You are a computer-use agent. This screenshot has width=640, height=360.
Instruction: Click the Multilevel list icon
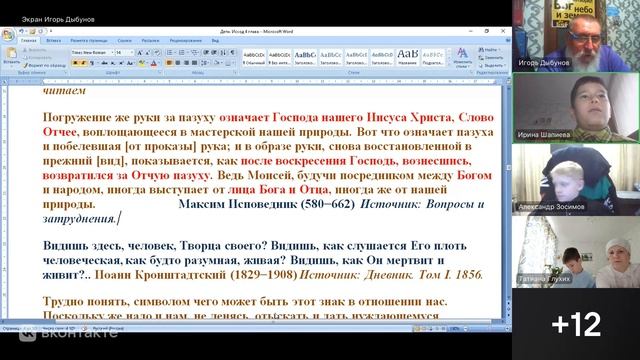click(194, 53)
